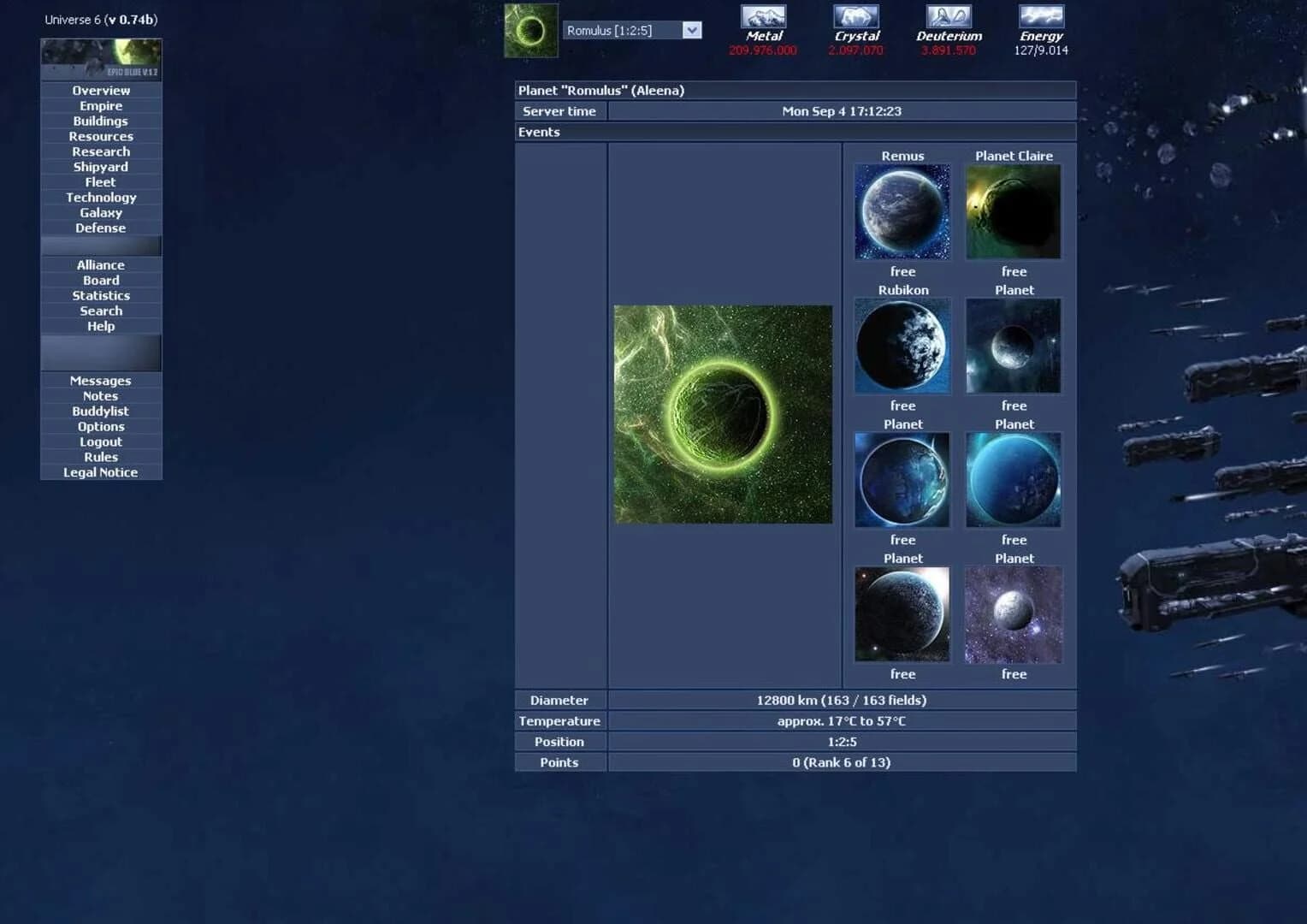Screen dimensions: 1307x924
Task: Click the Metal resource icon
Action: [x=762, y=19]
